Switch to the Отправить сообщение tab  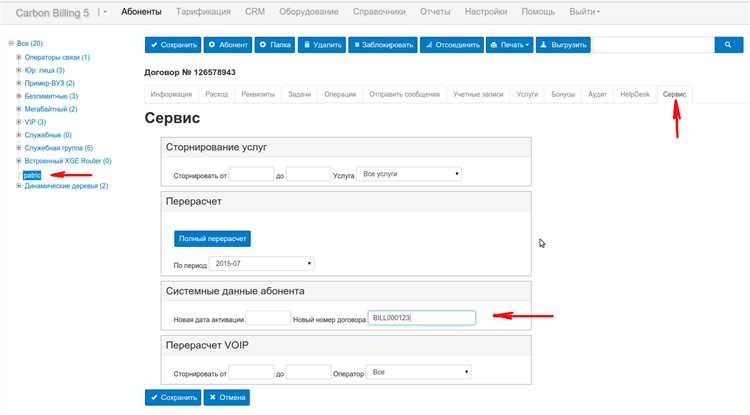tap(404, 94)
